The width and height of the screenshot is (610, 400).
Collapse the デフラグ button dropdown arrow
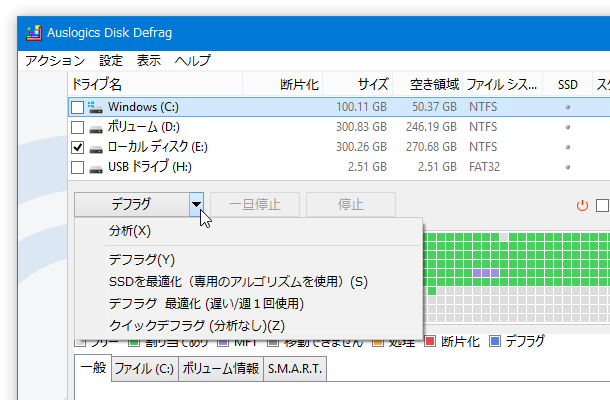(196, 204)
